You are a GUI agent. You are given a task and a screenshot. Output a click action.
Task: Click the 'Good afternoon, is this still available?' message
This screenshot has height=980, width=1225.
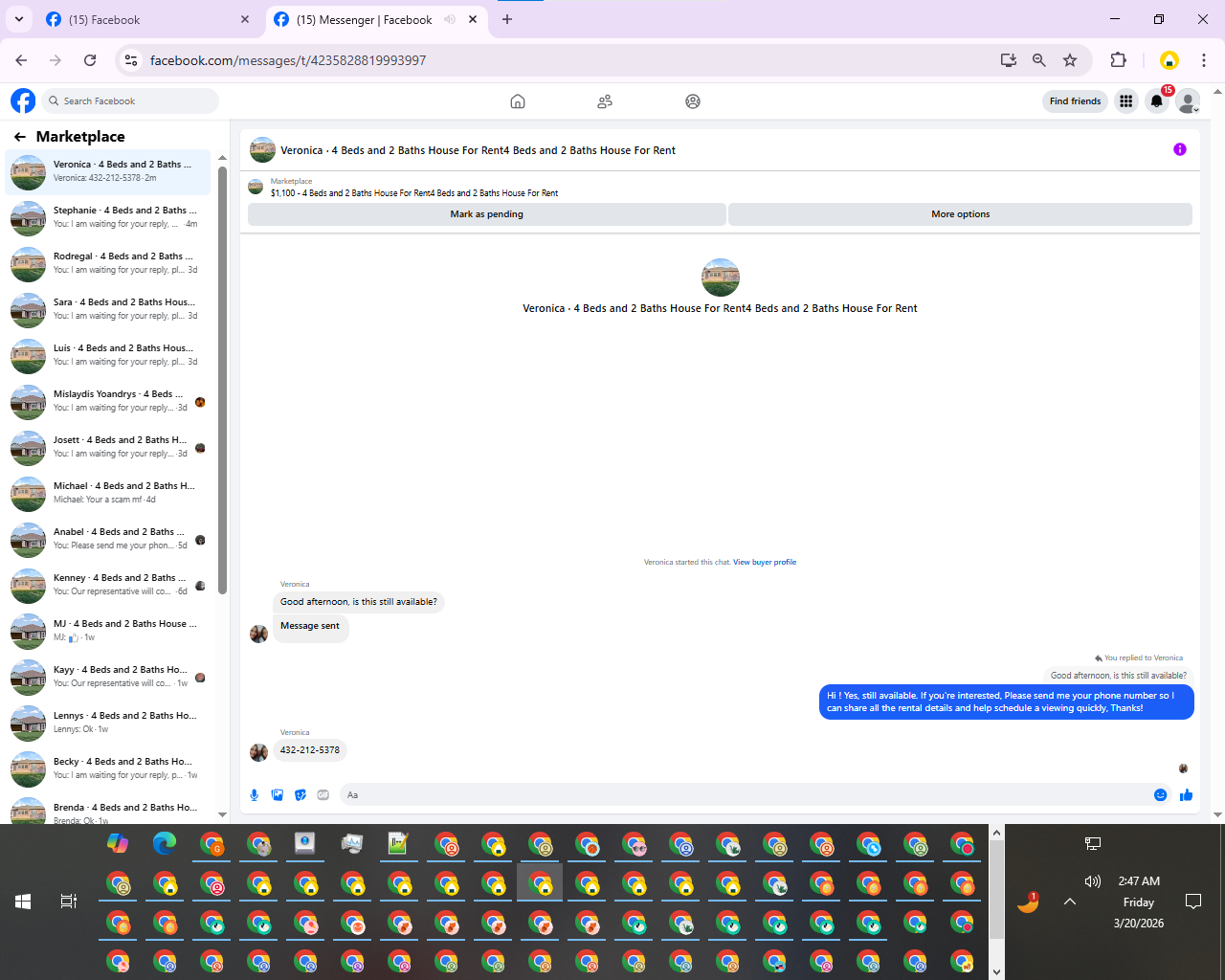click(359, 602)
